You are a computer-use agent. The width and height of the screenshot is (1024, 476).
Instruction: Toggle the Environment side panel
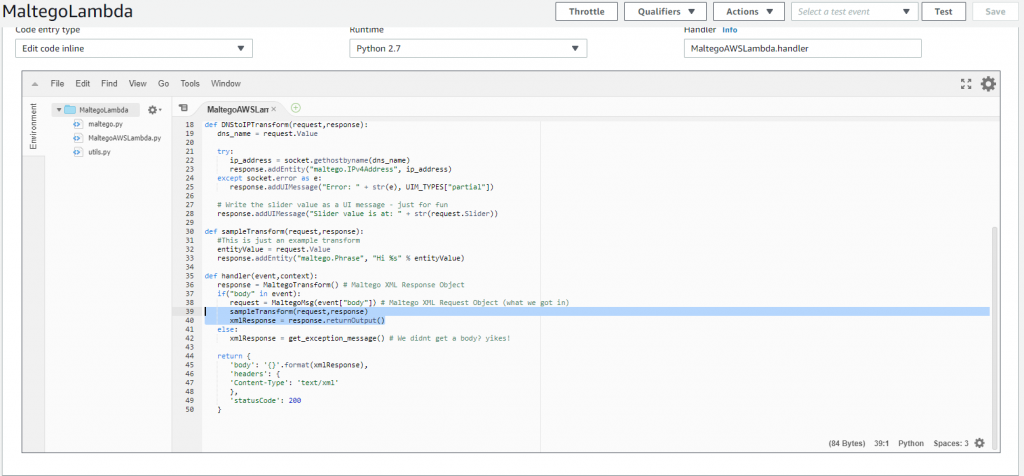tap(33, 126)
